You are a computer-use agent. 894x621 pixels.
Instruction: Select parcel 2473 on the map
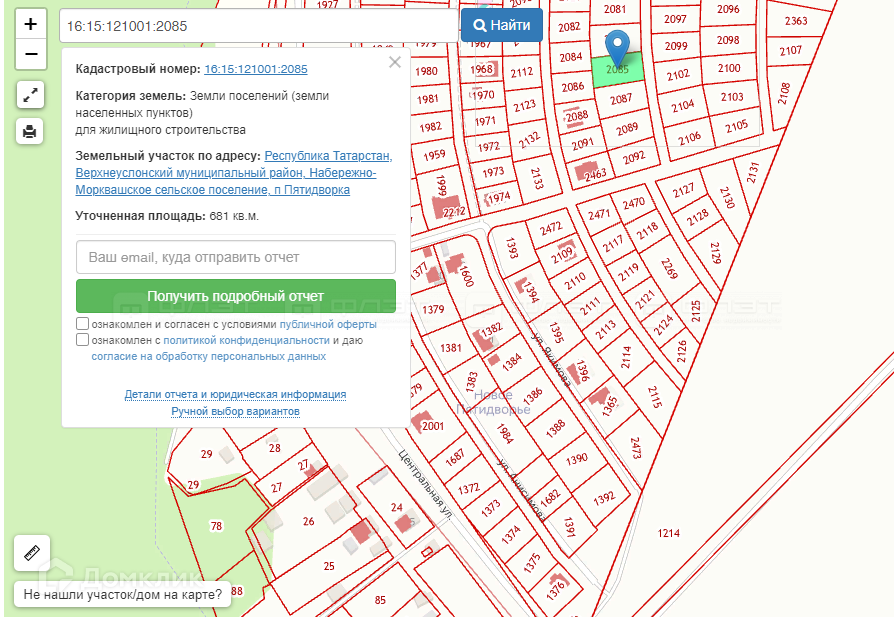[636, 448]
